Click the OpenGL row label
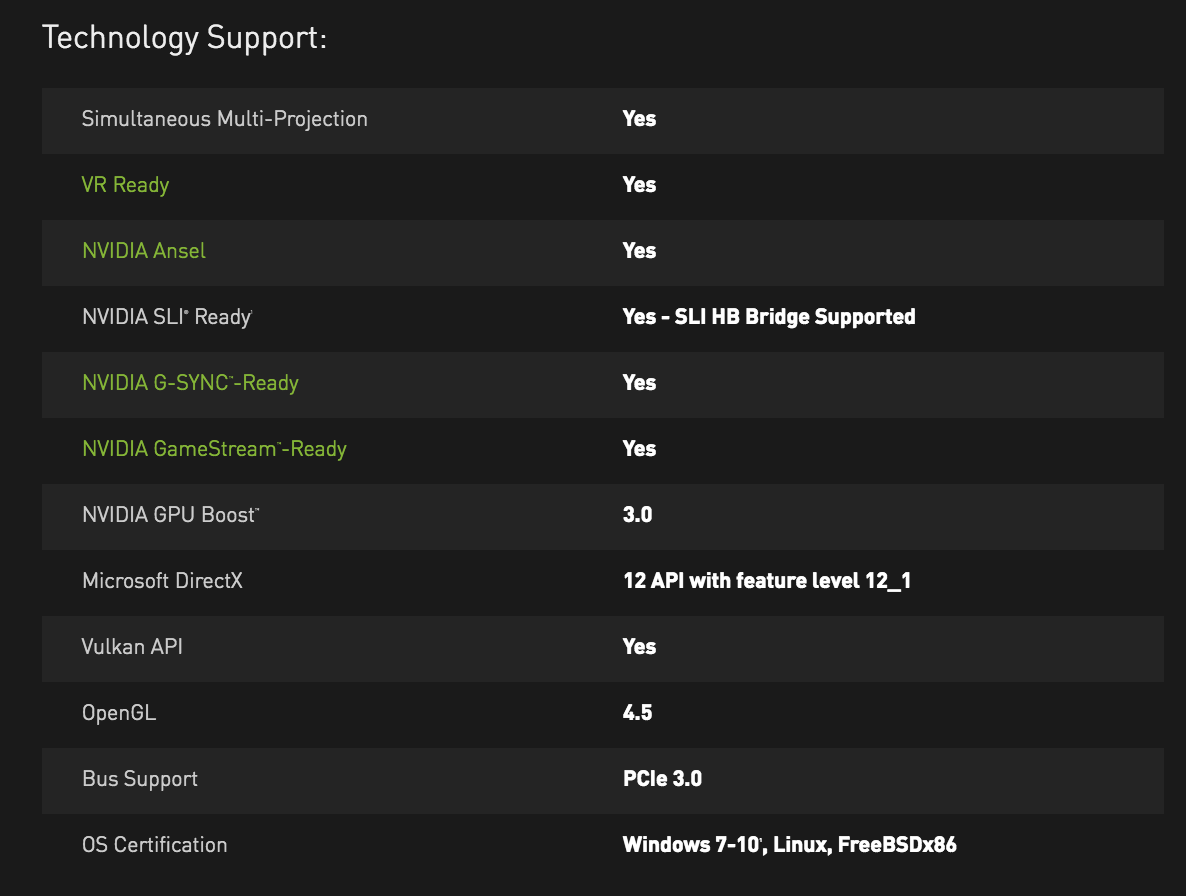This screenshot has width=1186, height=896. tap(119, 713)
